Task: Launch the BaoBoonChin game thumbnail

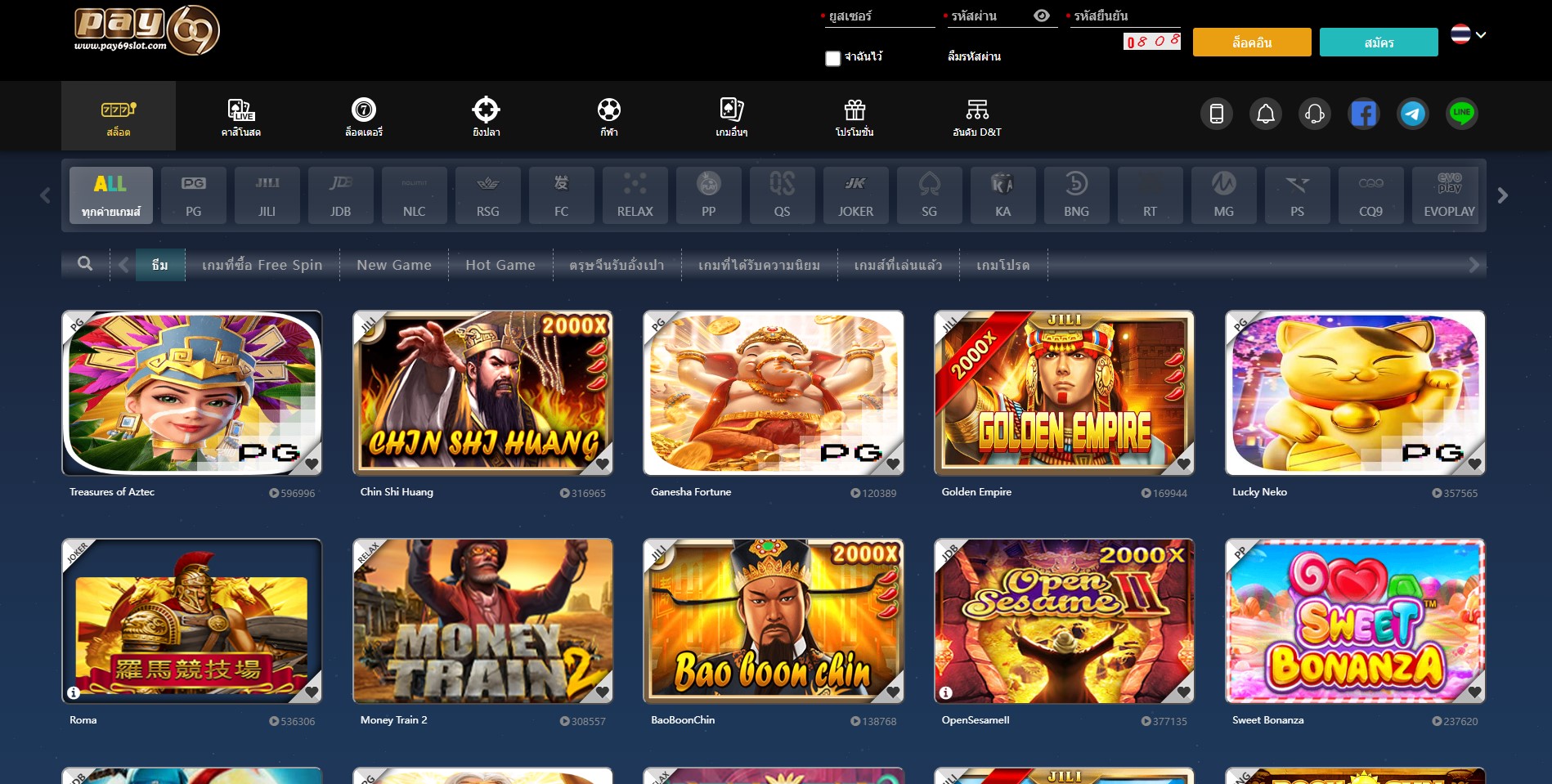Action: click(774, 620)
